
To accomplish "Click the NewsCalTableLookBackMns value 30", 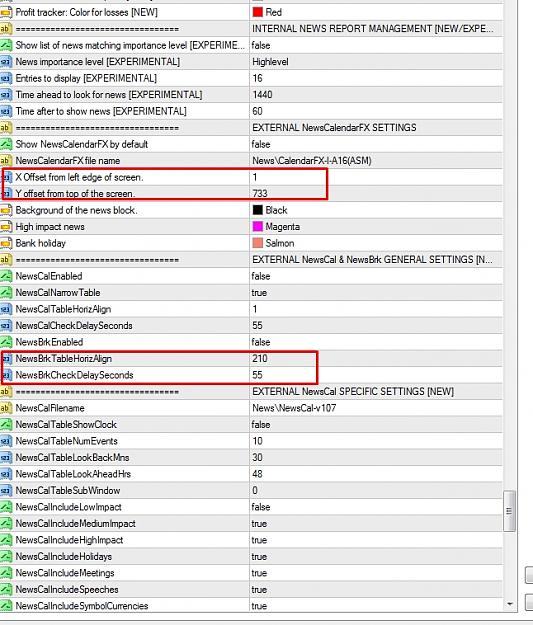I will tap(258, 458).
